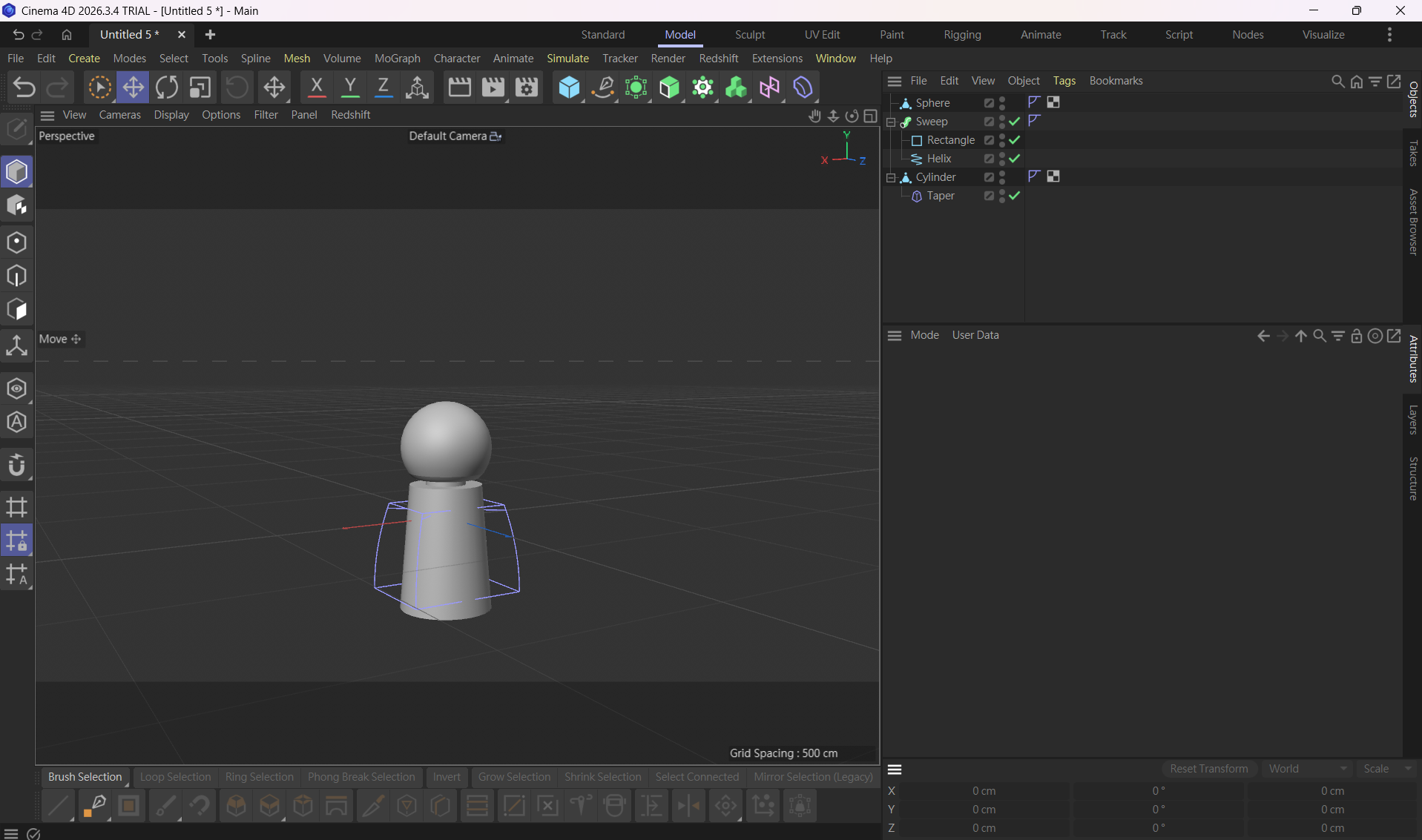
Task: Switch to Sculpt layout tab
Action: (x=749, y=35)
